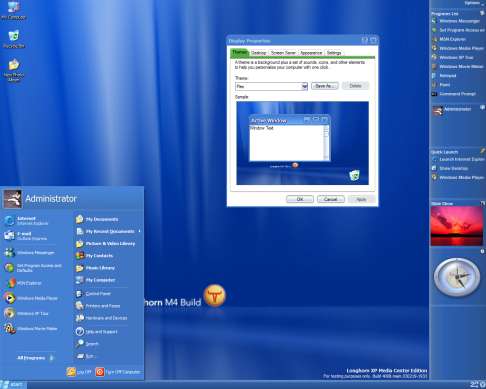Click the Administrator user picture in Start menu

pos(12,199)
